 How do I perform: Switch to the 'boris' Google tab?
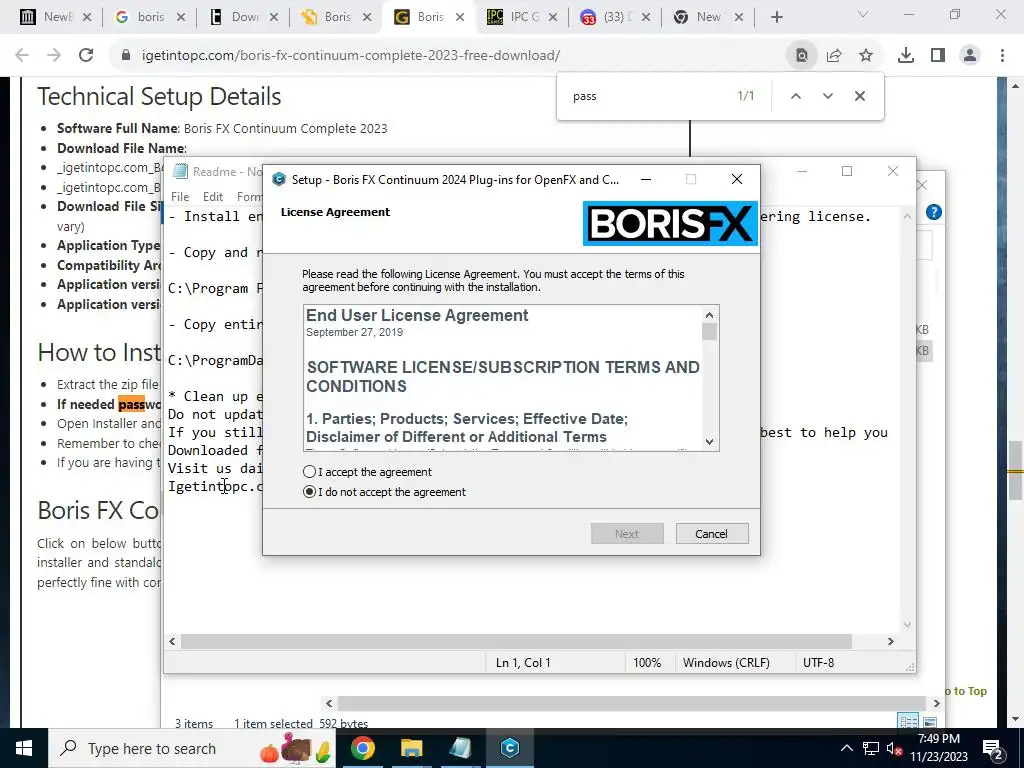click(x=150, y=17)
